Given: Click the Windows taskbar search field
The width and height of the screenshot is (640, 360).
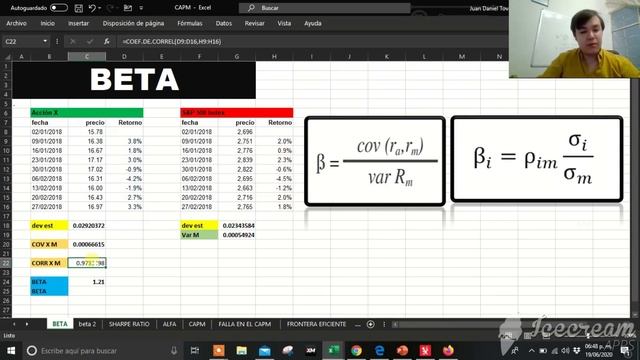Looking at the screenshot, I should 102,351.
